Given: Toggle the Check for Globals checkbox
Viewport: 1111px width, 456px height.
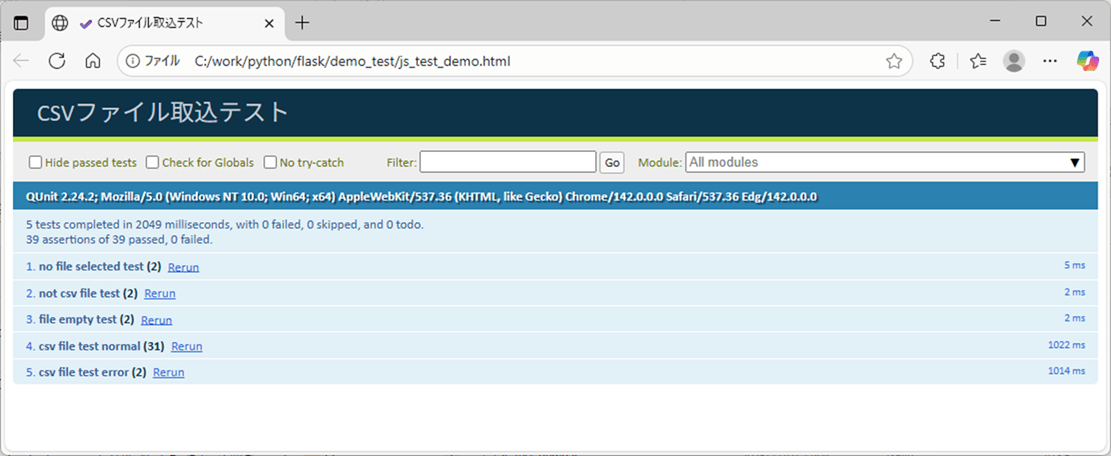Looking at the screenshot, I should point(153,163).
